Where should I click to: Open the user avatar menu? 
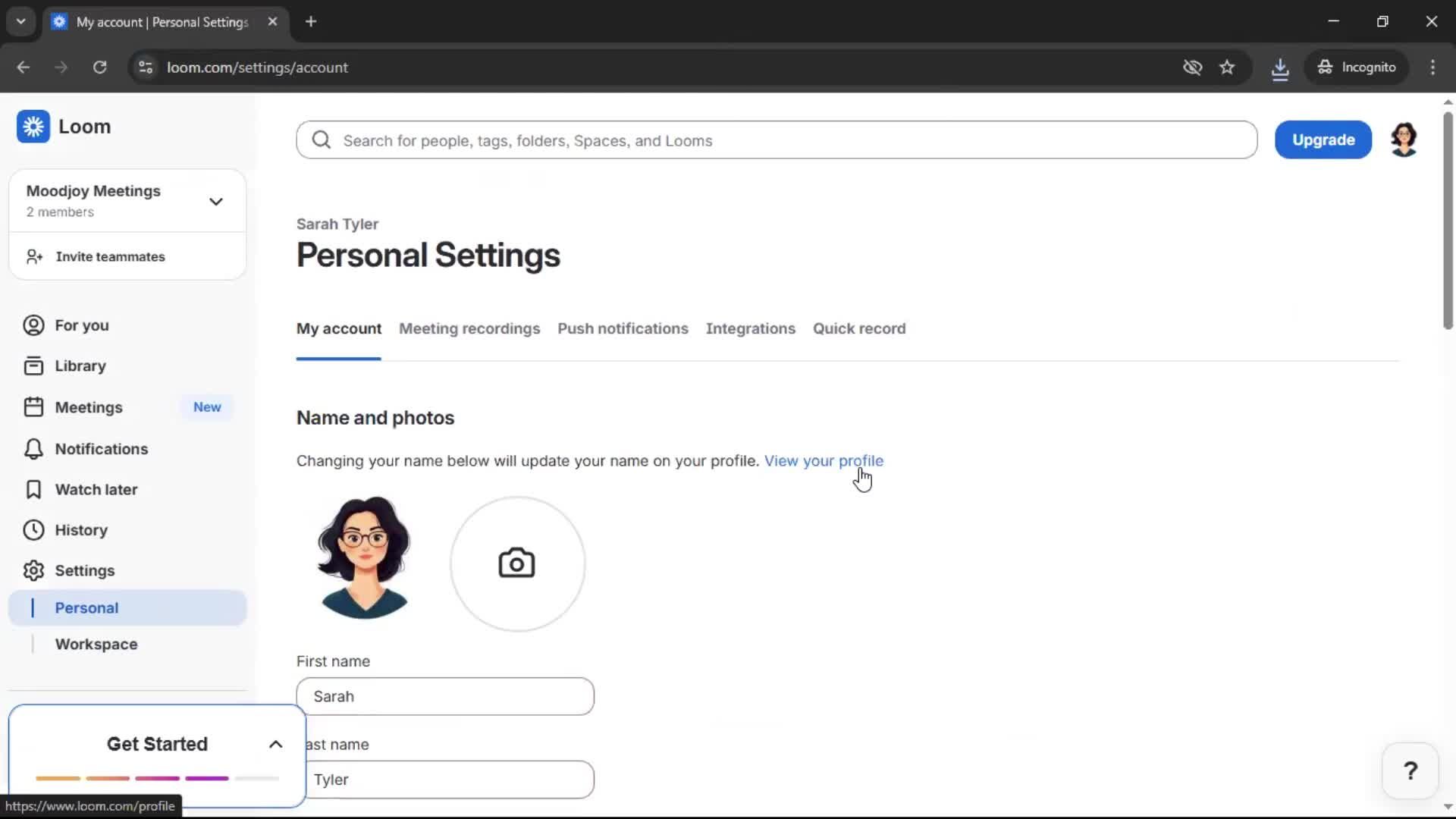pyautogui.click(x=1404, y=139)
